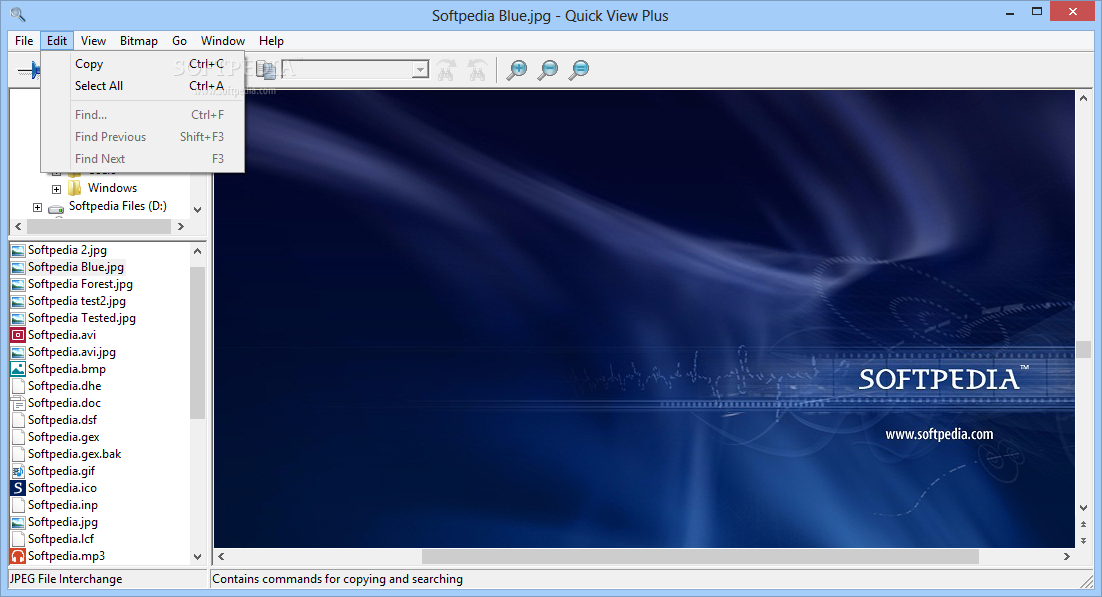Click the image scroll down single arrow
This screenshot has height=597, width=1102.
point(1083,508)
